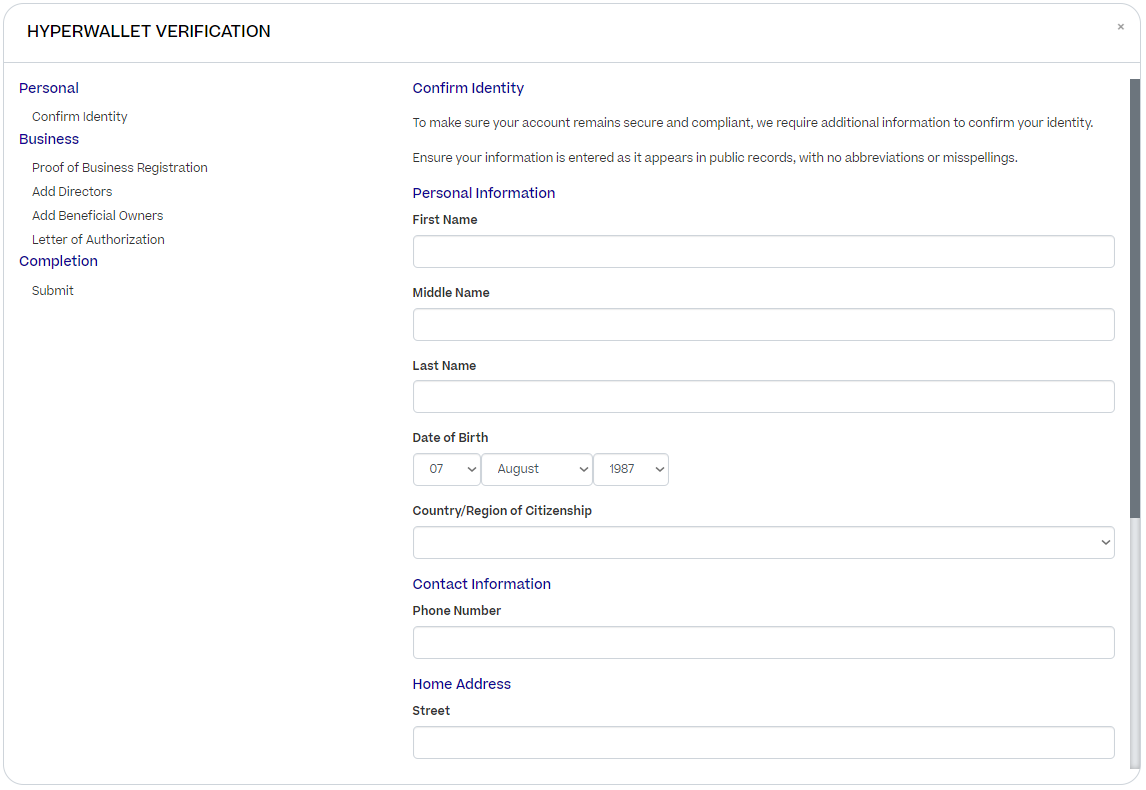
Task: Click the Confirm Identity heading in form
Action: (x=468, y=88)
